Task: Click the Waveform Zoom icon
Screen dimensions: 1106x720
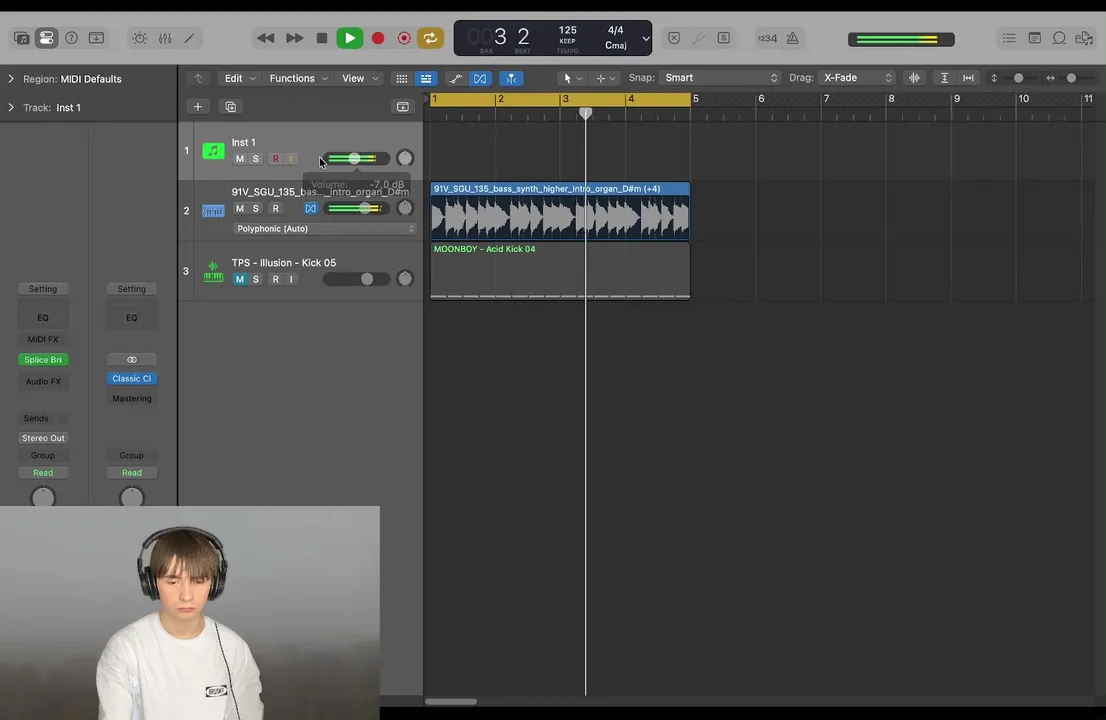Action: (914, 78)
